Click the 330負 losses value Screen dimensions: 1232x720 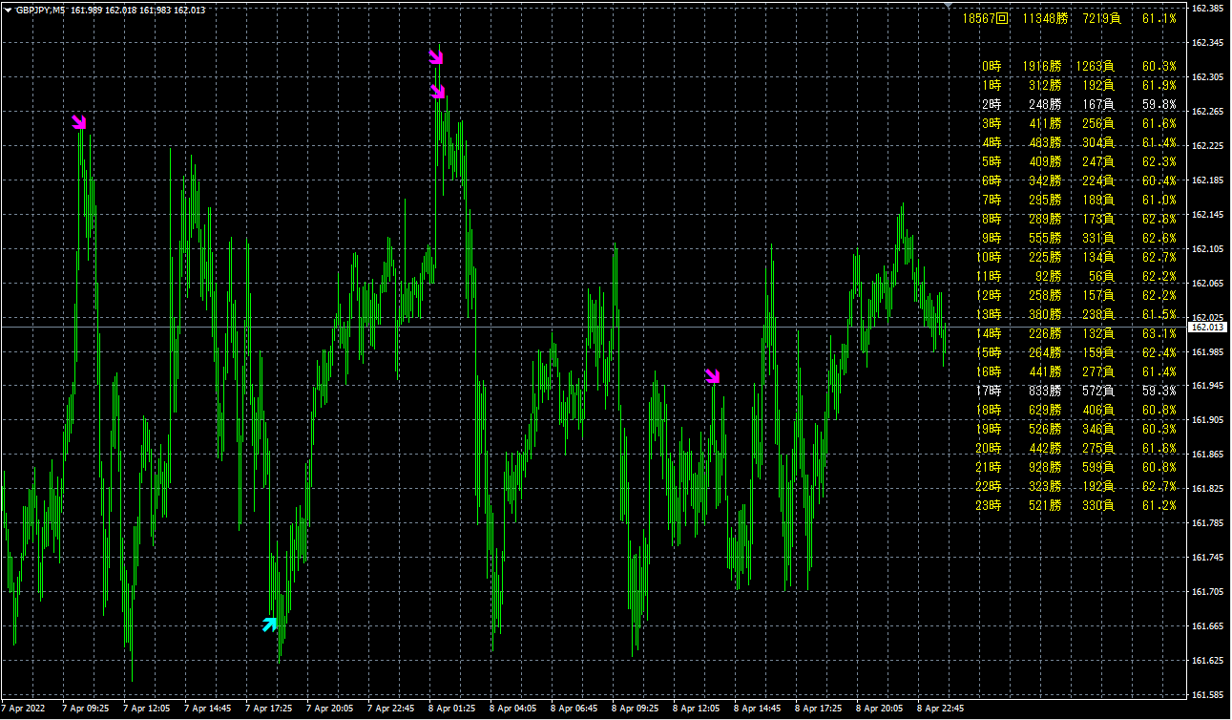click(x=1099, y=506)
